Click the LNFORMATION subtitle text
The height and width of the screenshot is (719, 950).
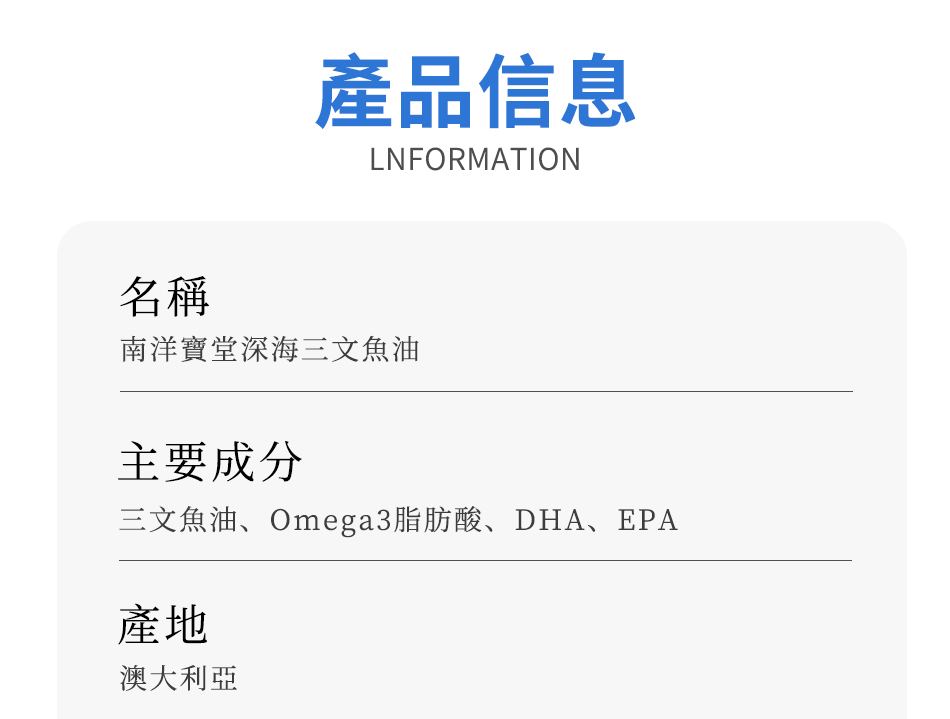[x=475, y=160]
